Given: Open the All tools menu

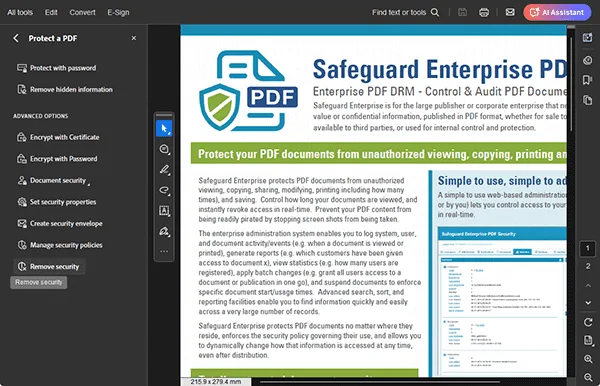Looking at the screenshot, I should pyautogui.click(x=20, y=12).
